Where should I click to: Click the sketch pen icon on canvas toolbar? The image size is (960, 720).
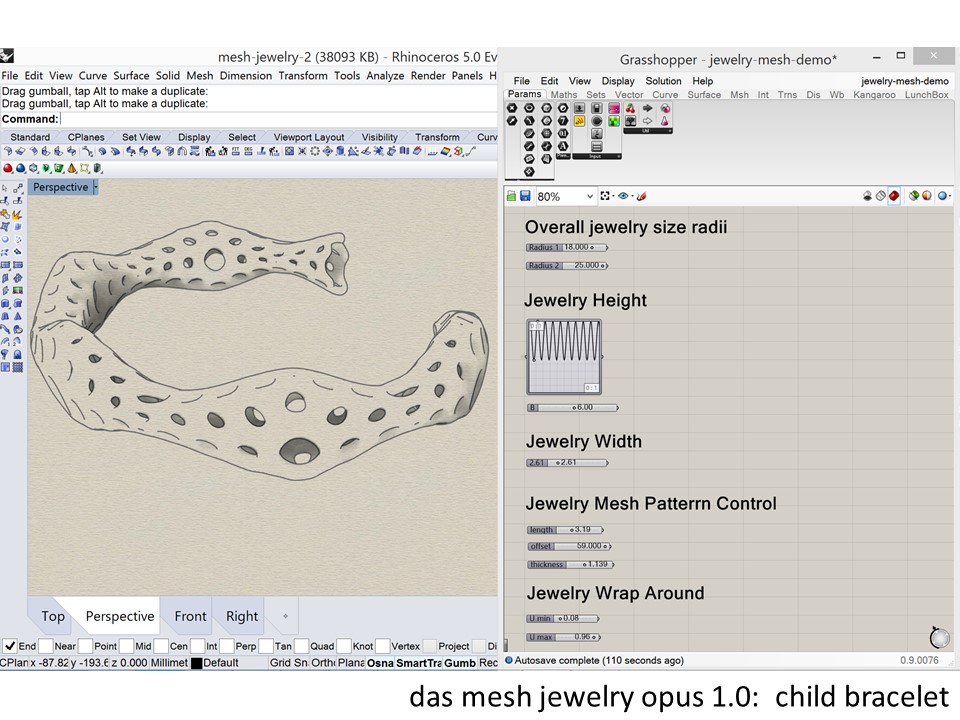coord(642,197)
